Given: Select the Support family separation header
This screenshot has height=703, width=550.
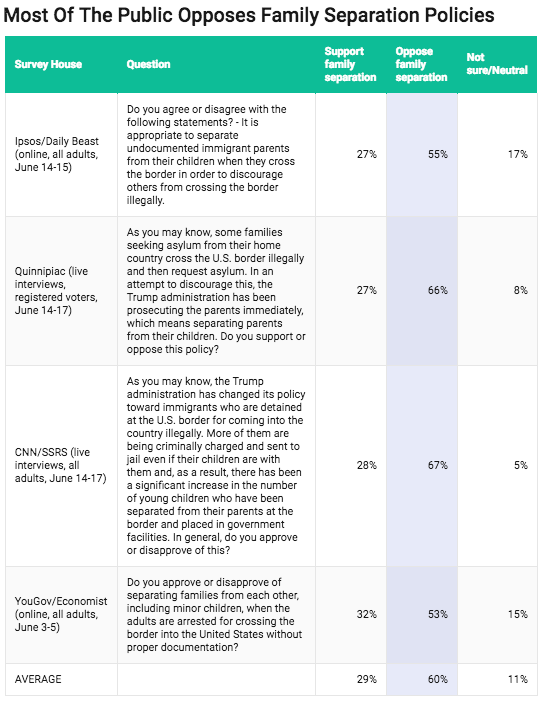Looking at the screenshot, I should click(351, 64).
